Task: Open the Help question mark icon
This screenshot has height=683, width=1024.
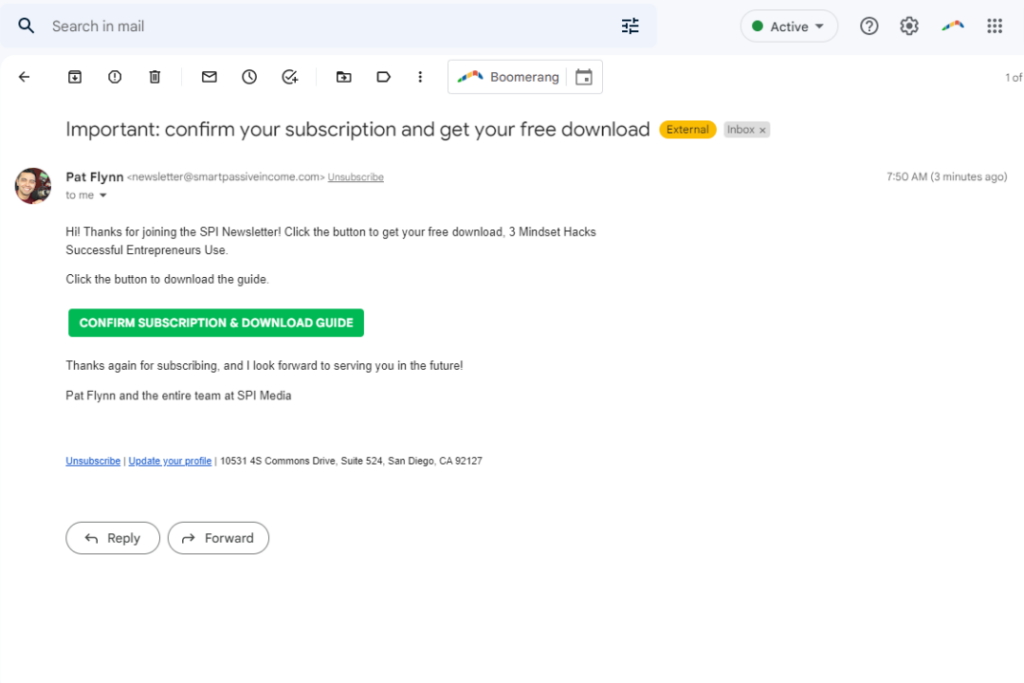Action: (x=869, y=26)
